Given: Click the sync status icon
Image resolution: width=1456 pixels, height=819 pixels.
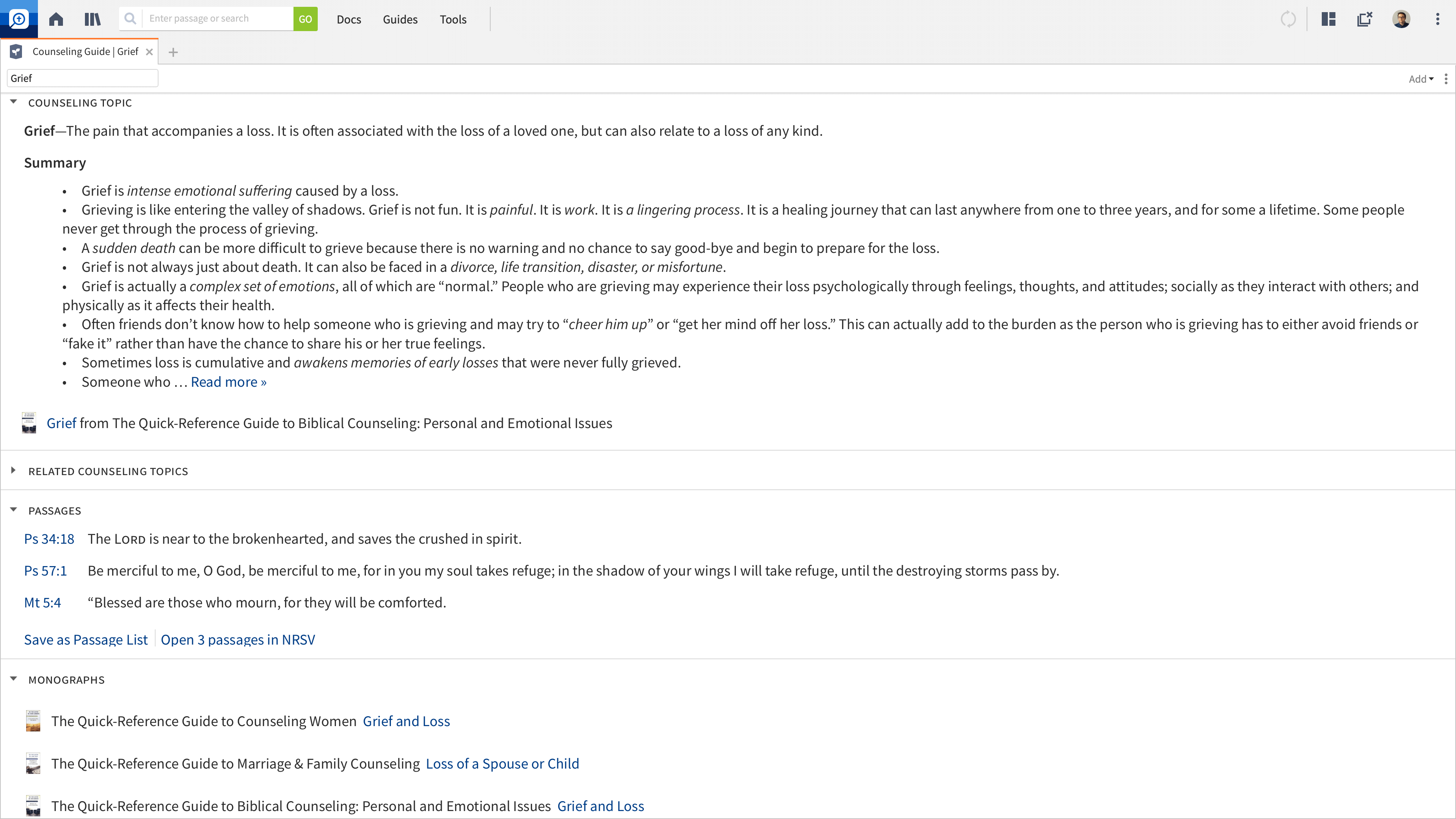Looking at the screenshot, I should [1288, 19].
